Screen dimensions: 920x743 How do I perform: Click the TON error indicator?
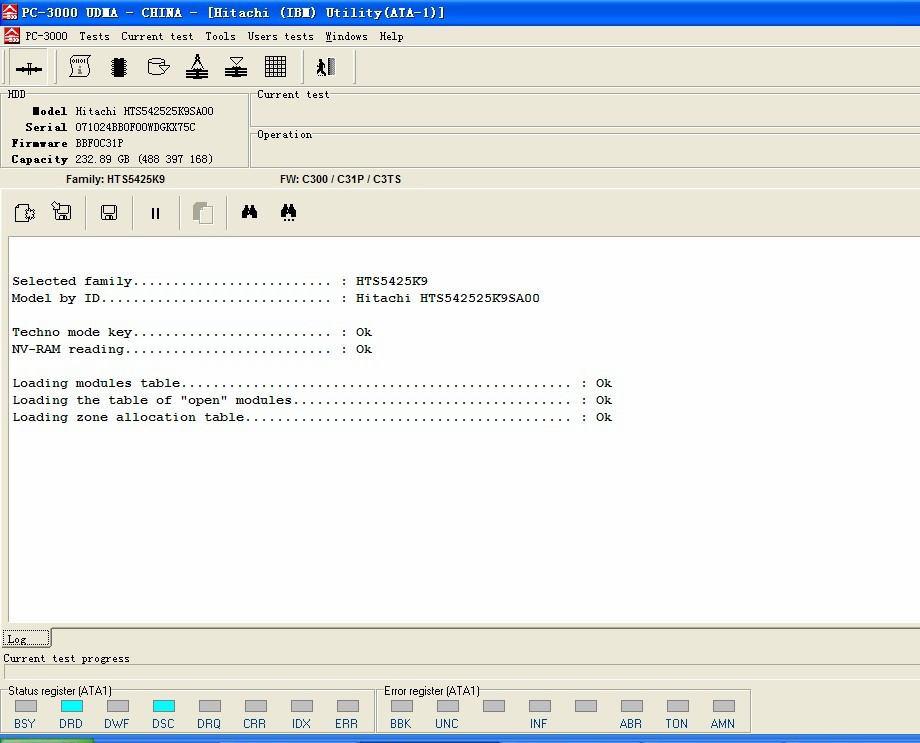coord(678,706)
